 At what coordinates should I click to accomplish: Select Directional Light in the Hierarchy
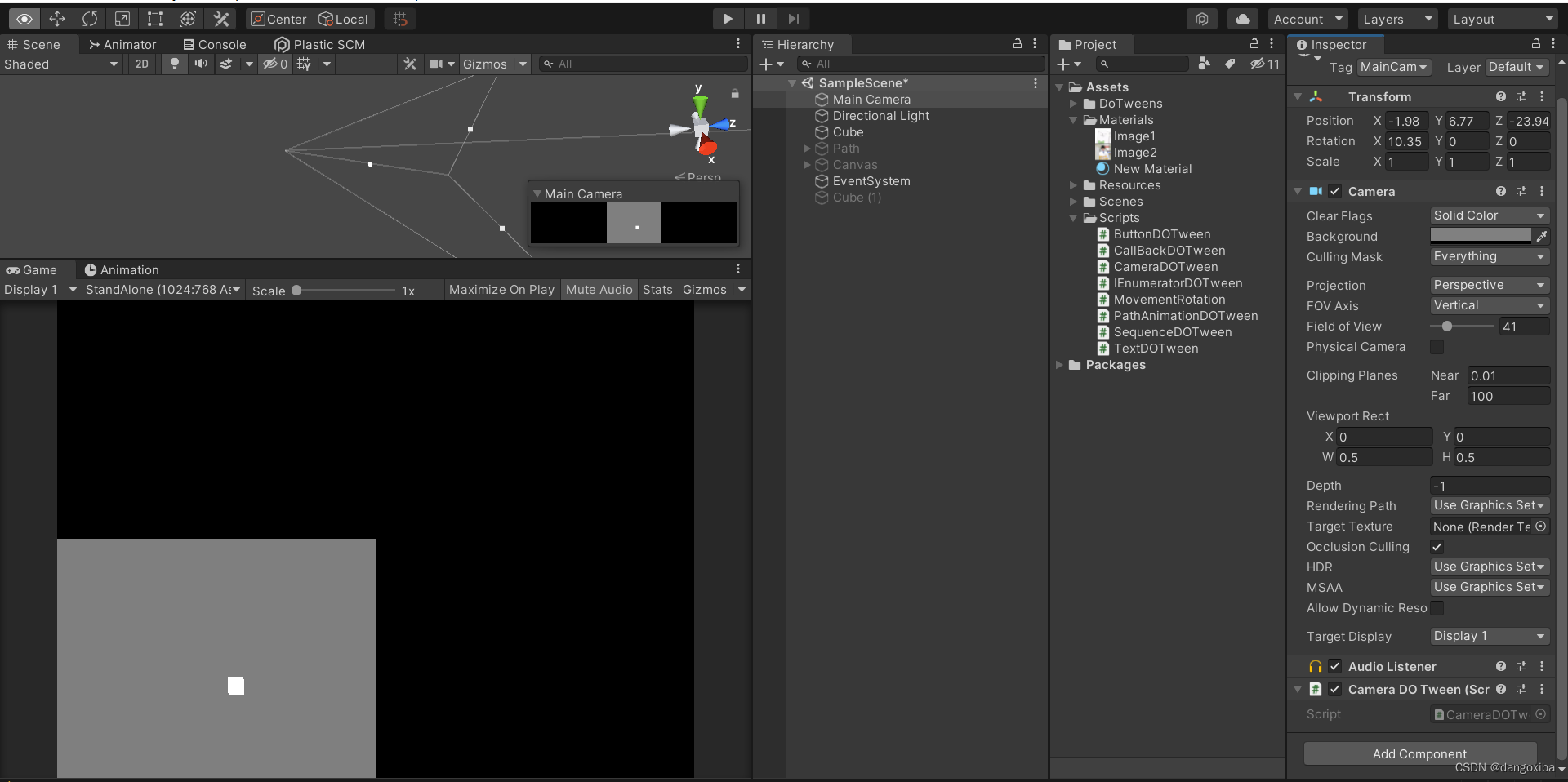point(880,116)
